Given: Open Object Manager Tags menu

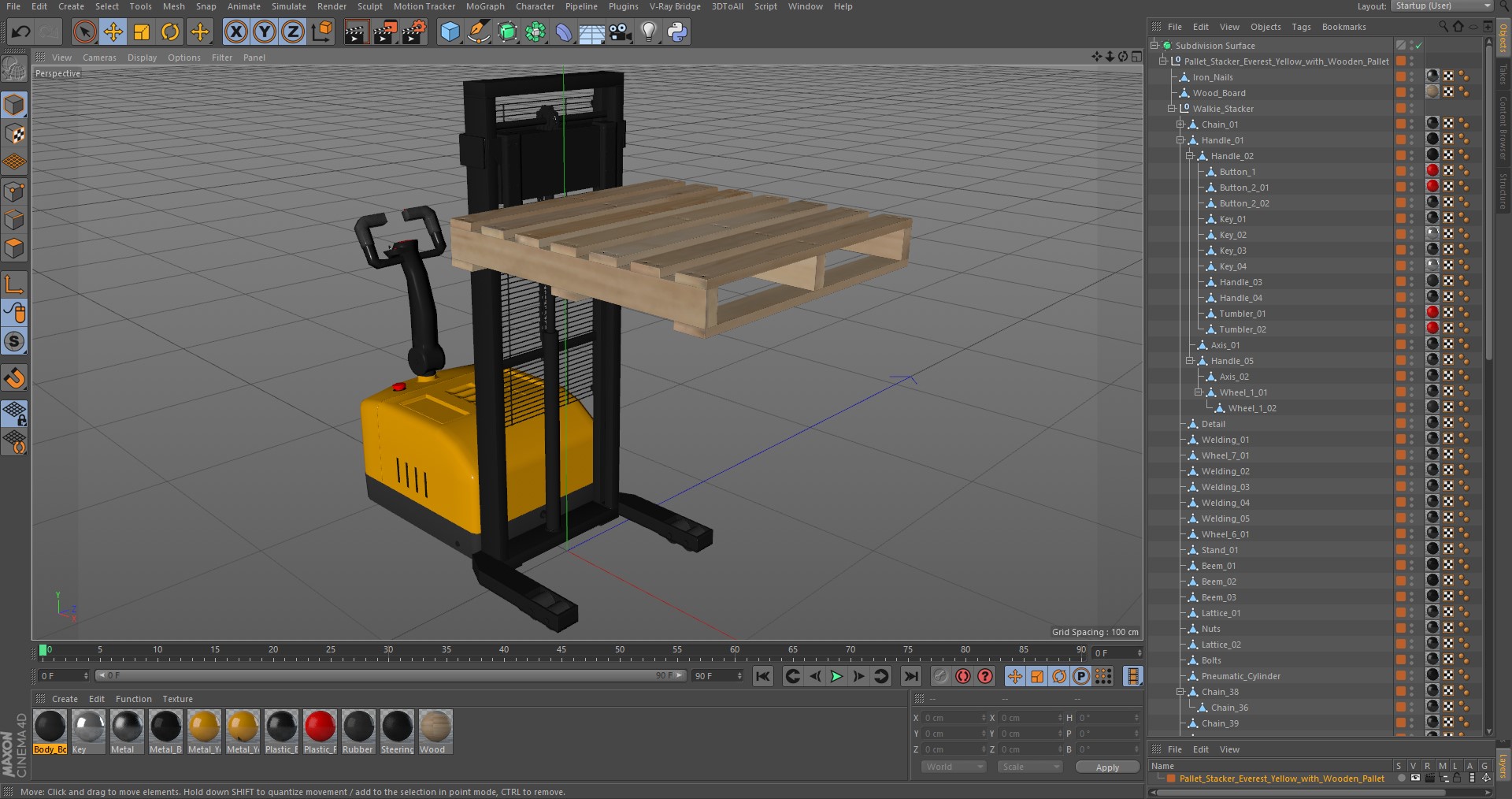Looking at the screenshot, I should pos(1301,27).
